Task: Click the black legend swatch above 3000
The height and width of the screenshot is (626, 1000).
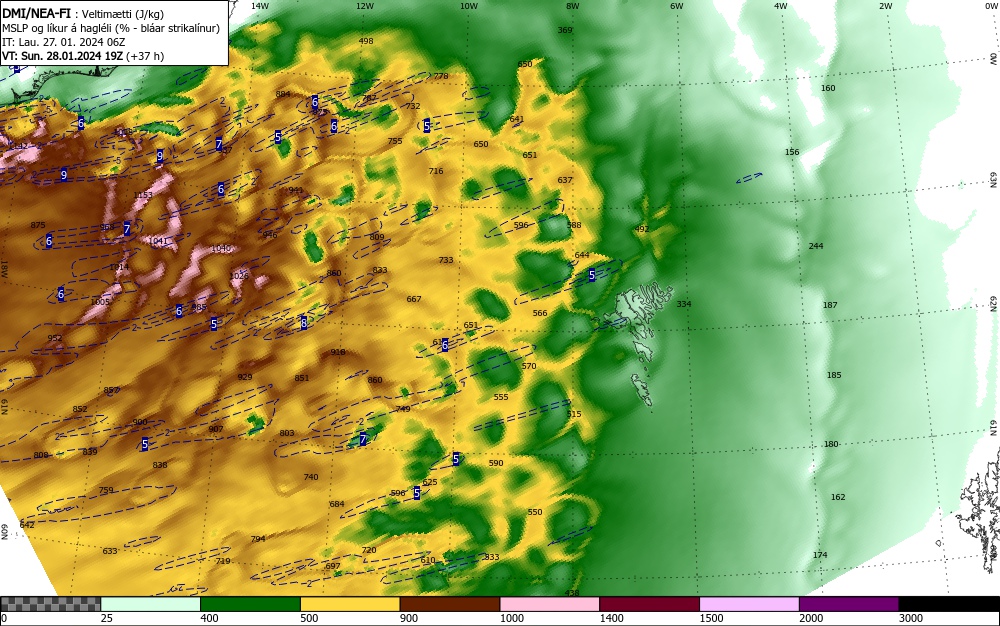Action: point(949,604)
